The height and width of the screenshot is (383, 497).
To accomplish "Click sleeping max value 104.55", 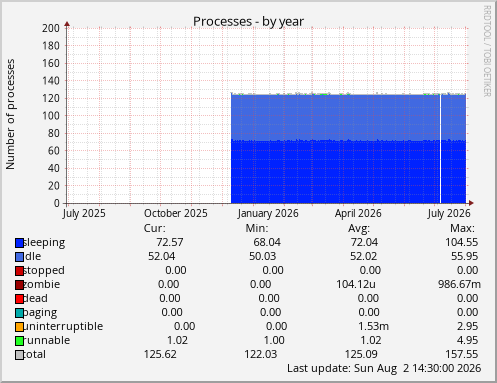I will point(462,242).
